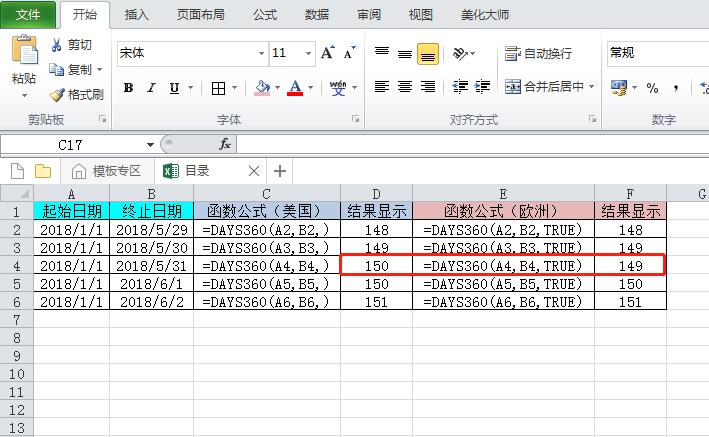Open the number format dropdown (常规)

(x=656, y=53)
